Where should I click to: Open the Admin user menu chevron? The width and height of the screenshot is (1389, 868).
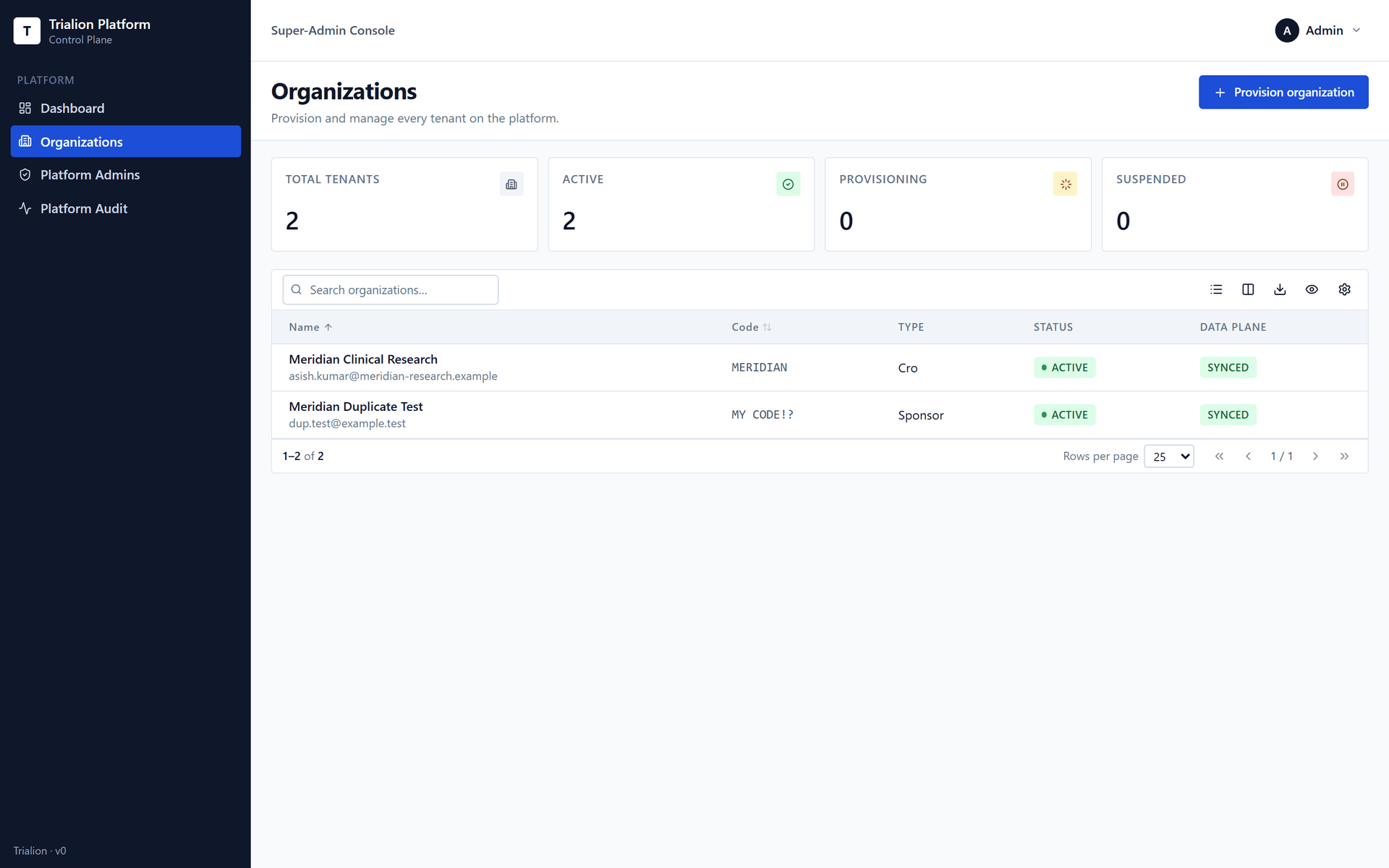(1356, 30)
